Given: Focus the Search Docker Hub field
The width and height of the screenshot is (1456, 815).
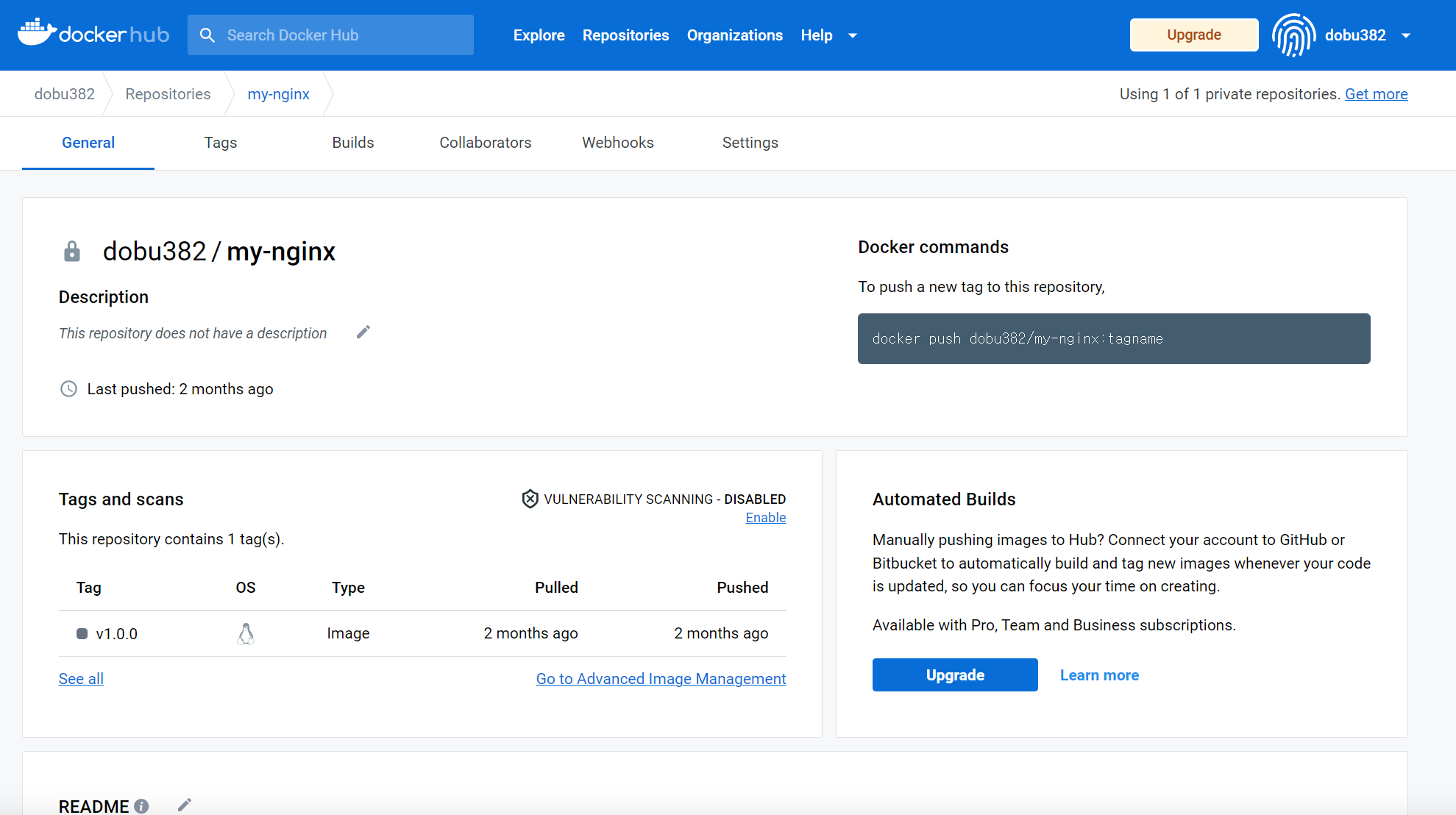Looking at the screenshot, I should pos(330,35).
